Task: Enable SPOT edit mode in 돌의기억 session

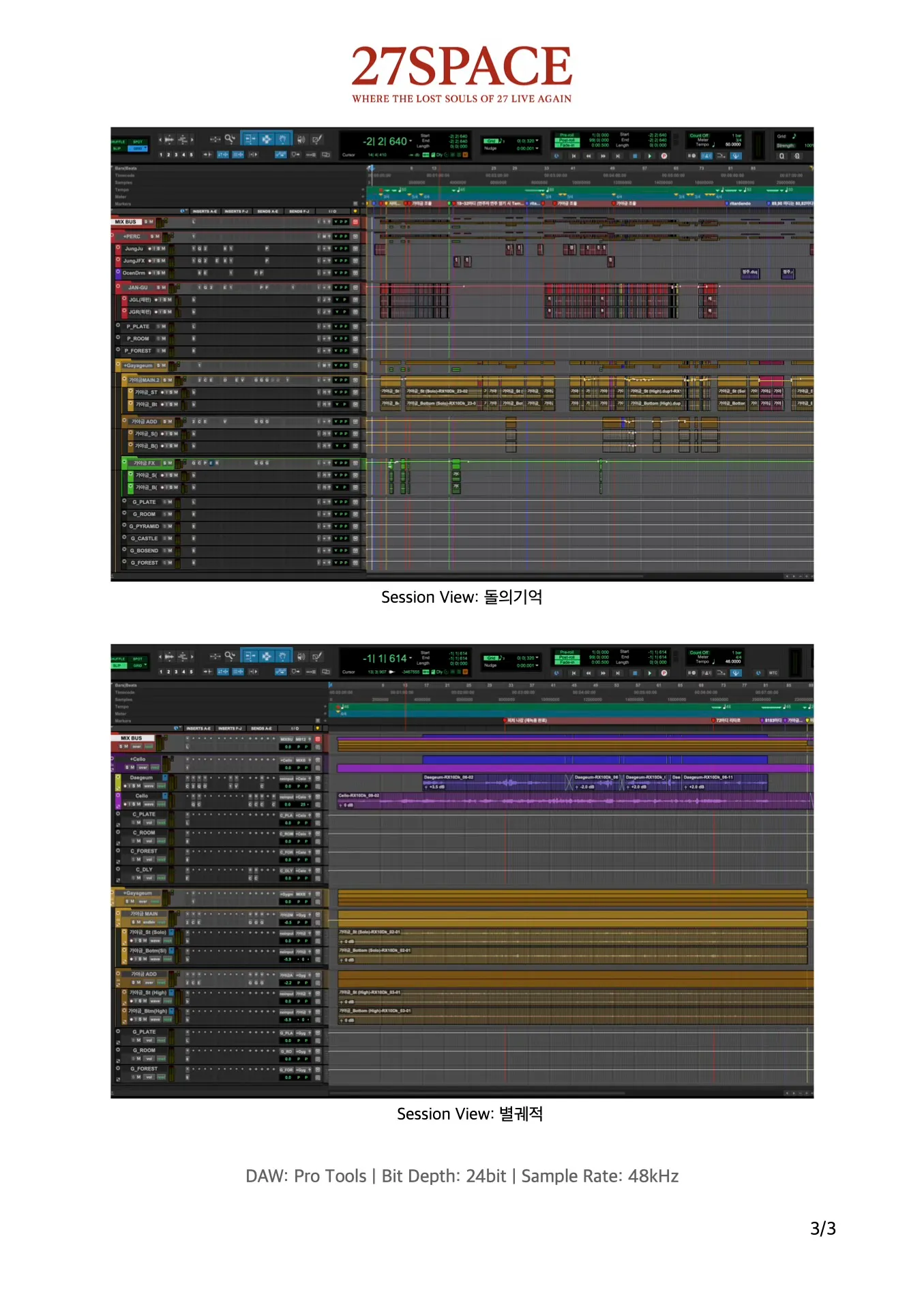Action: [138, 142]
